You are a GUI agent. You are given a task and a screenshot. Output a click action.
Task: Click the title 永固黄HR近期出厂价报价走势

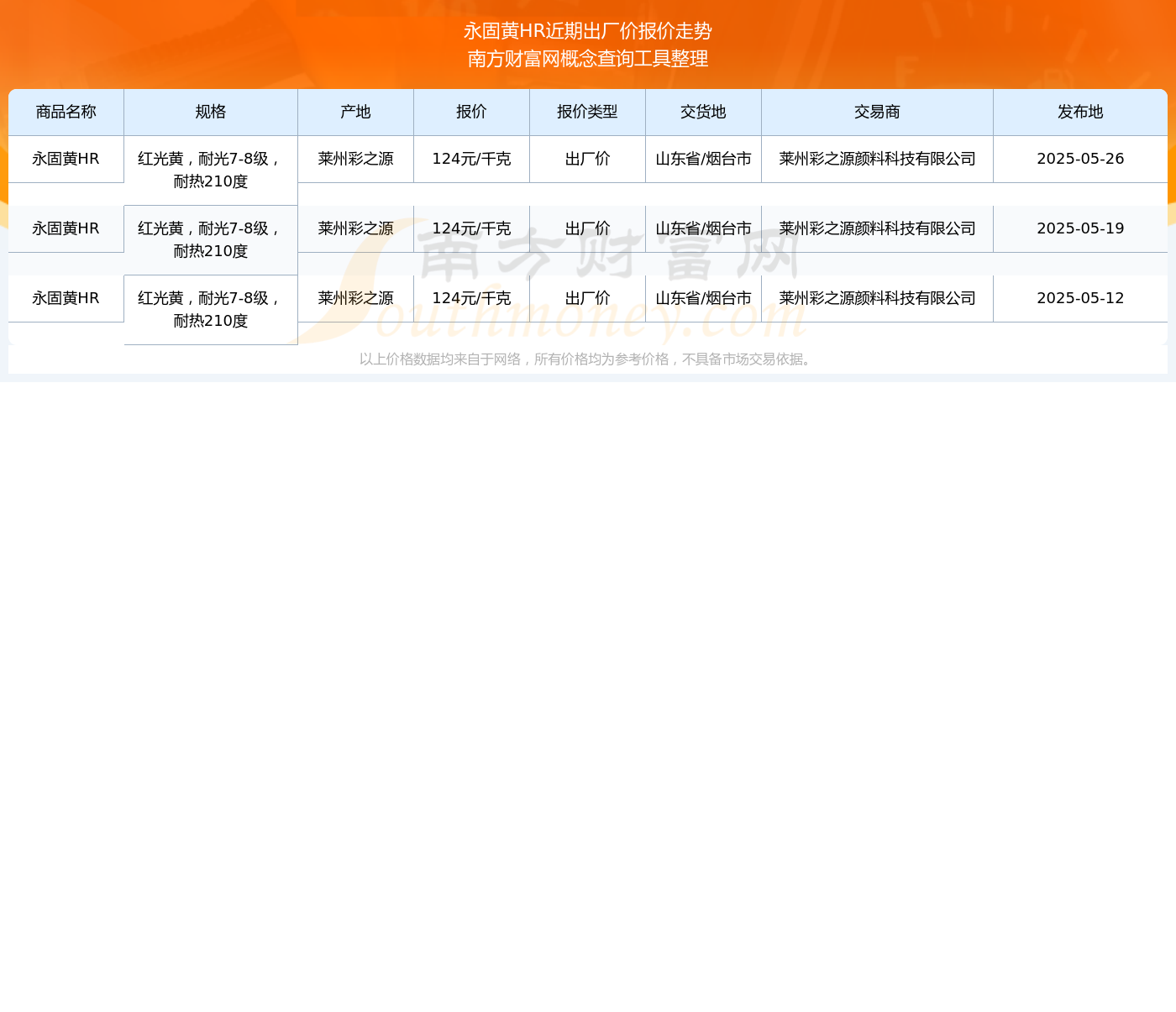point(588,31)
